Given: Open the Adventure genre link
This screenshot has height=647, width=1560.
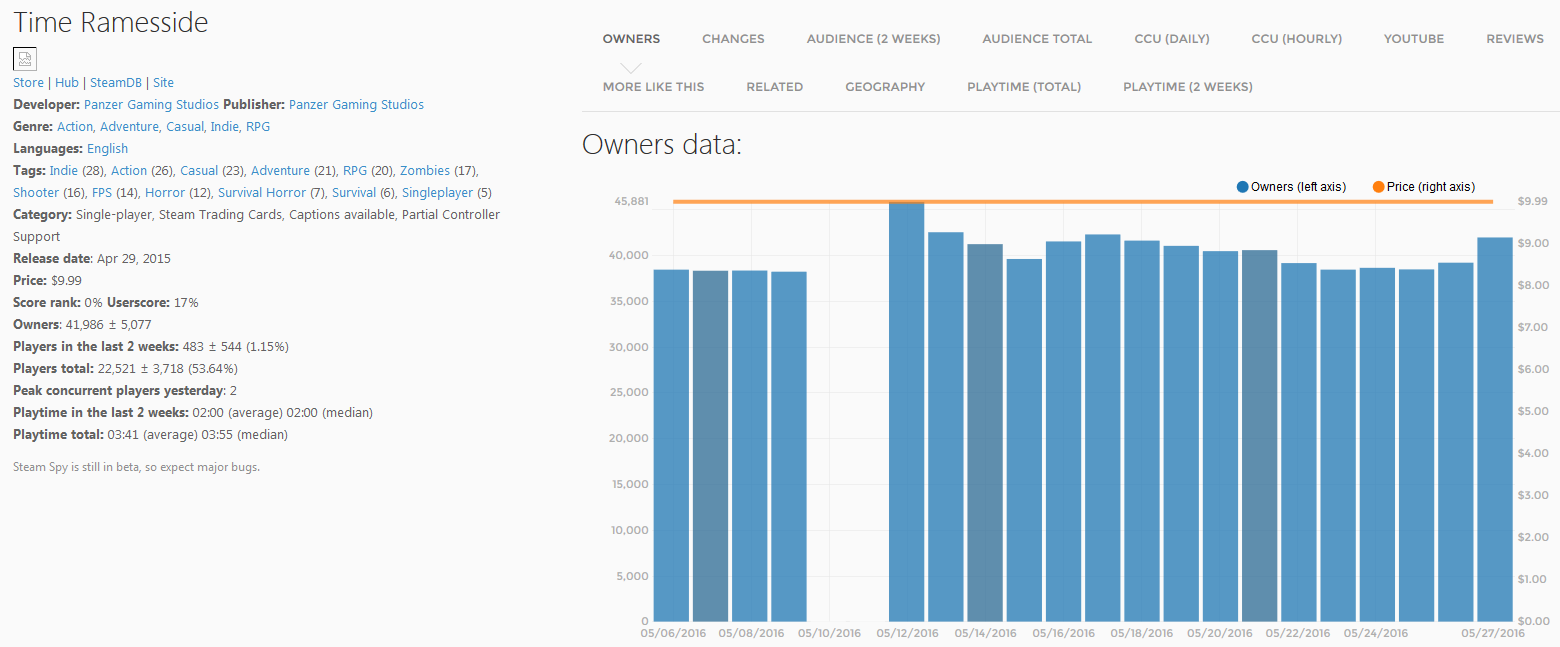Looking at the screenshot, I should 129,127.
